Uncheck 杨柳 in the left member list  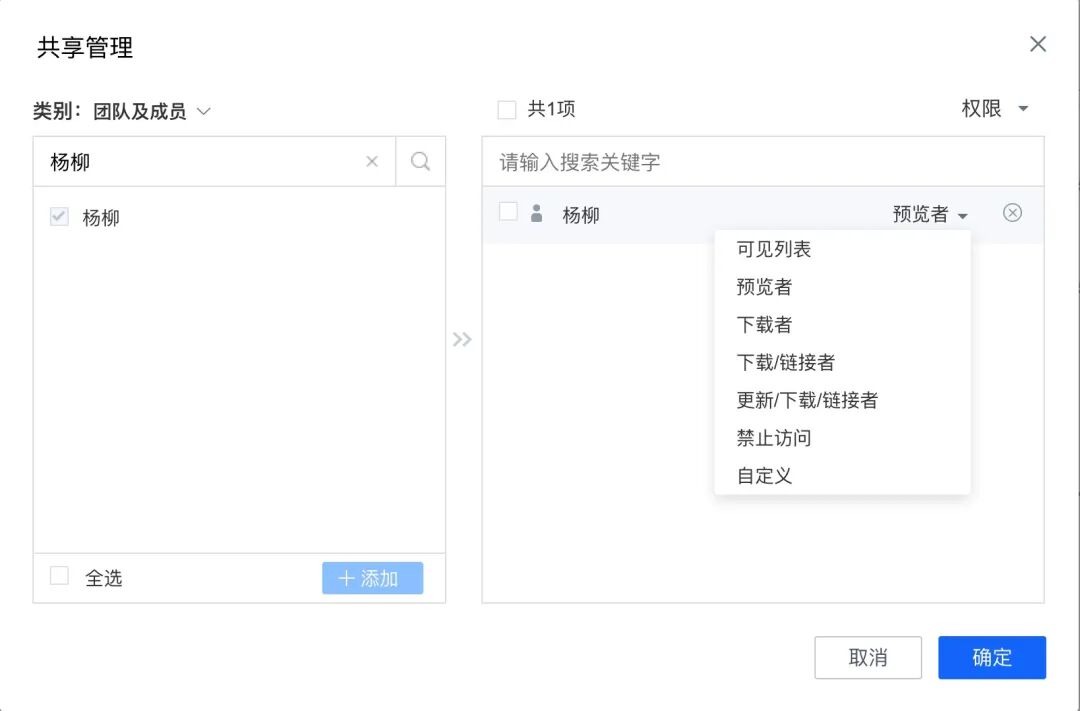(57, 217)
